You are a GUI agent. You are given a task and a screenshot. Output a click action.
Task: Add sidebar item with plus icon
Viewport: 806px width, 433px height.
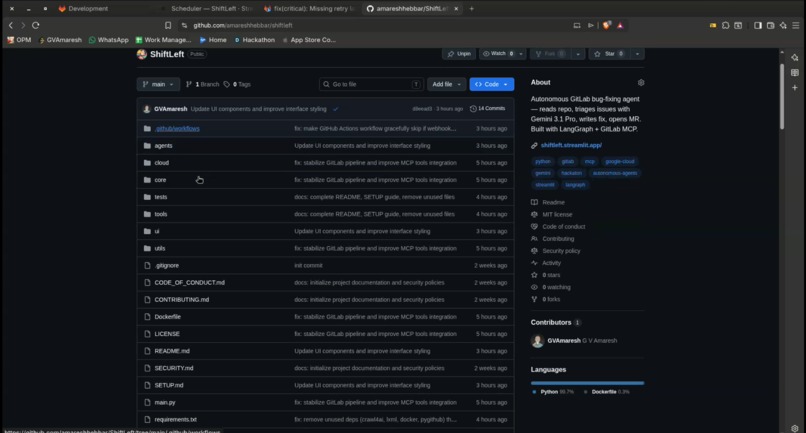click(795, 87)
